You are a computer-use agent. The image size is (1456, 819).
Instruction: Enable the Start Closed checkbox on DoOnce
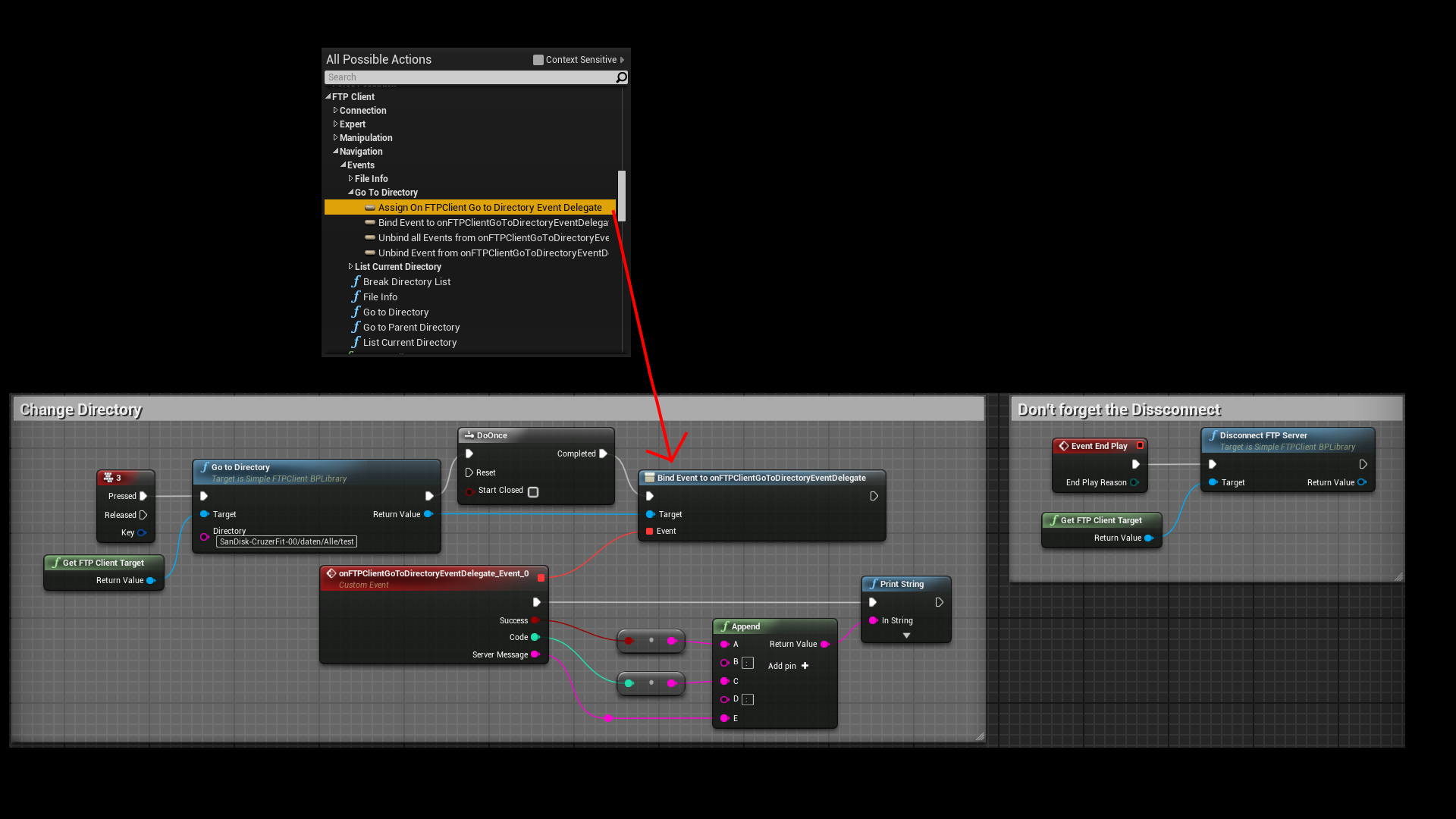pos(533,492)
